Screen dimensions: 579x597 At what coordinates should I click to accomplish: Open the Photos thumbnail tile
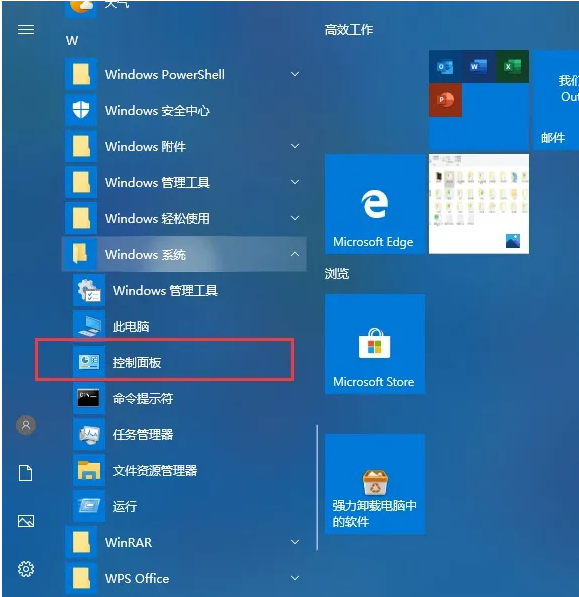pos(479,204)
